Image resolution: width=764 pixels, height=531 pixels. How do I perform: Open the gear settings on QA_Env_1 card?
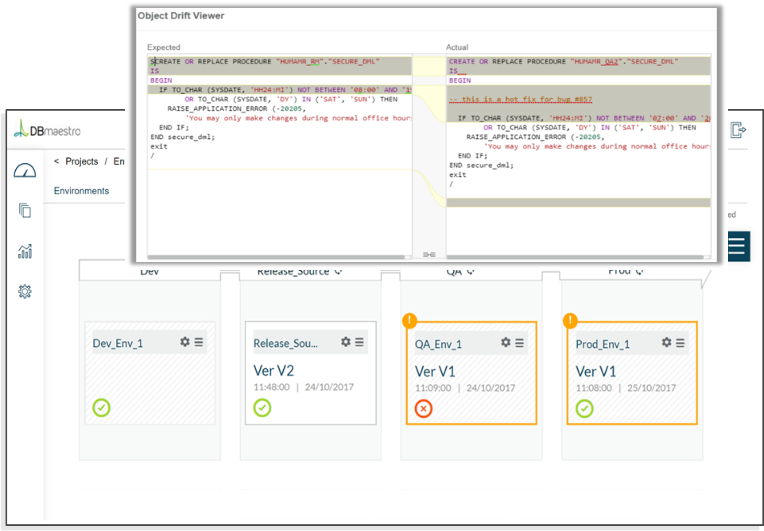505,342
